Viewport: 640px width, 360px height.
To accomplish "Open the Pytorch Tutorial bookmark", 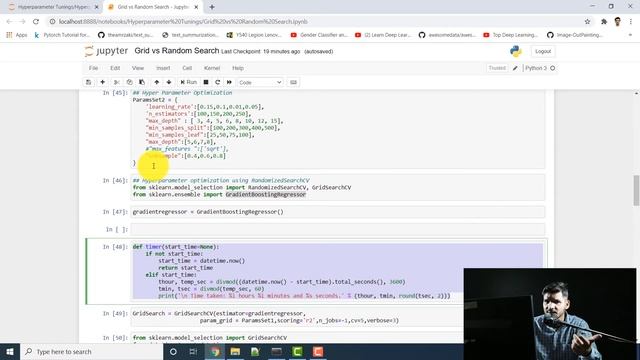I will 62,35.
